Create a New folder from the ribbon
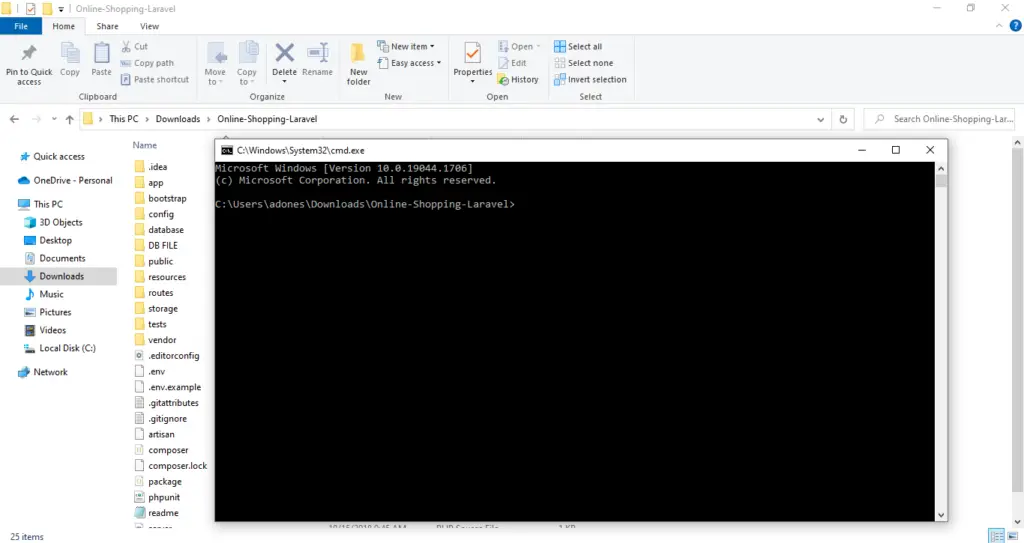This screenshot has height=543, width=1024. click(358, 60)
